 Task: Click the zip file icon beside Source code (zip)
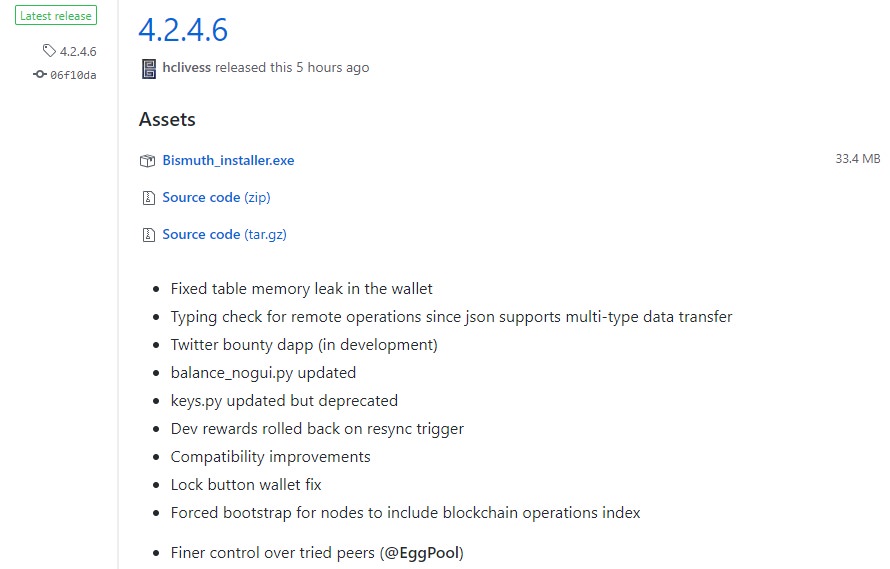point(148,198)
